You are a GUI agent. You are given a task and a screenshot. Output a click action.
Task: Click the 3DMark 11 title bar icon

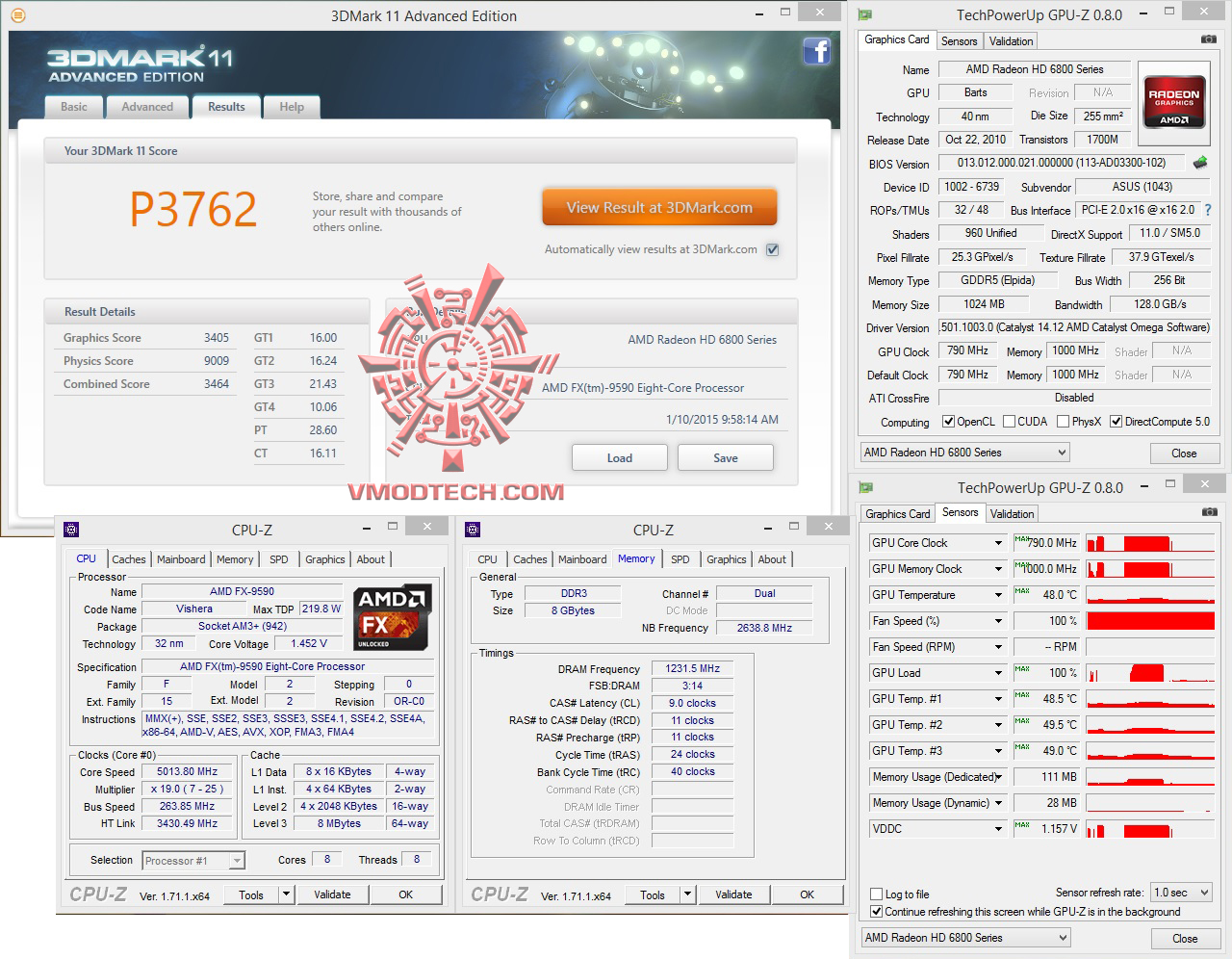[x=17, y=15]
